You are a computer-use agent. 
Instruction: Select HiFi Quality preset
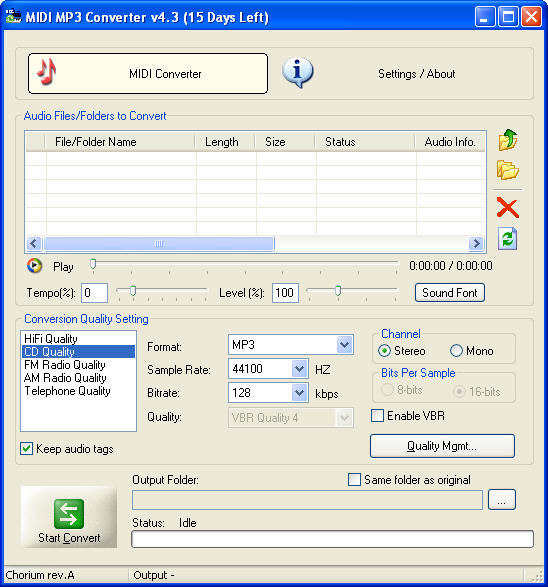(x=78, y=338)
